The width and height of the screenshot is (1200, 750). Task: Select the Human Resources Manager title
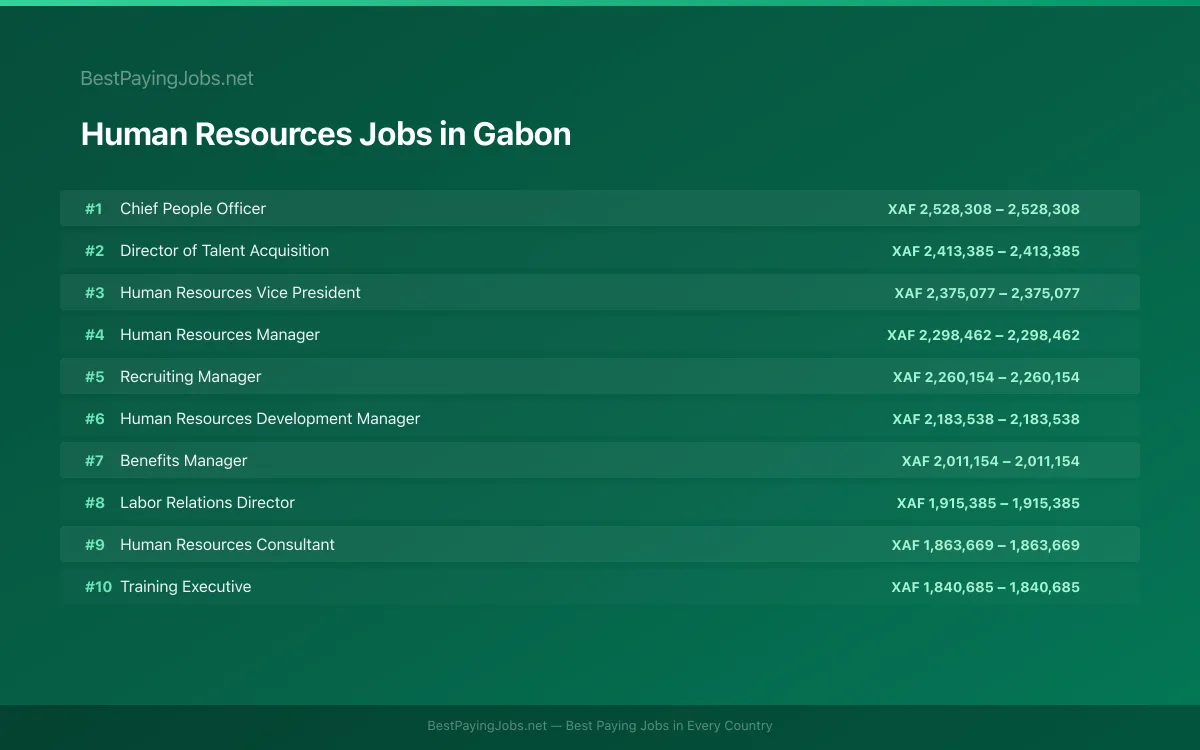[x=220, y=334]
